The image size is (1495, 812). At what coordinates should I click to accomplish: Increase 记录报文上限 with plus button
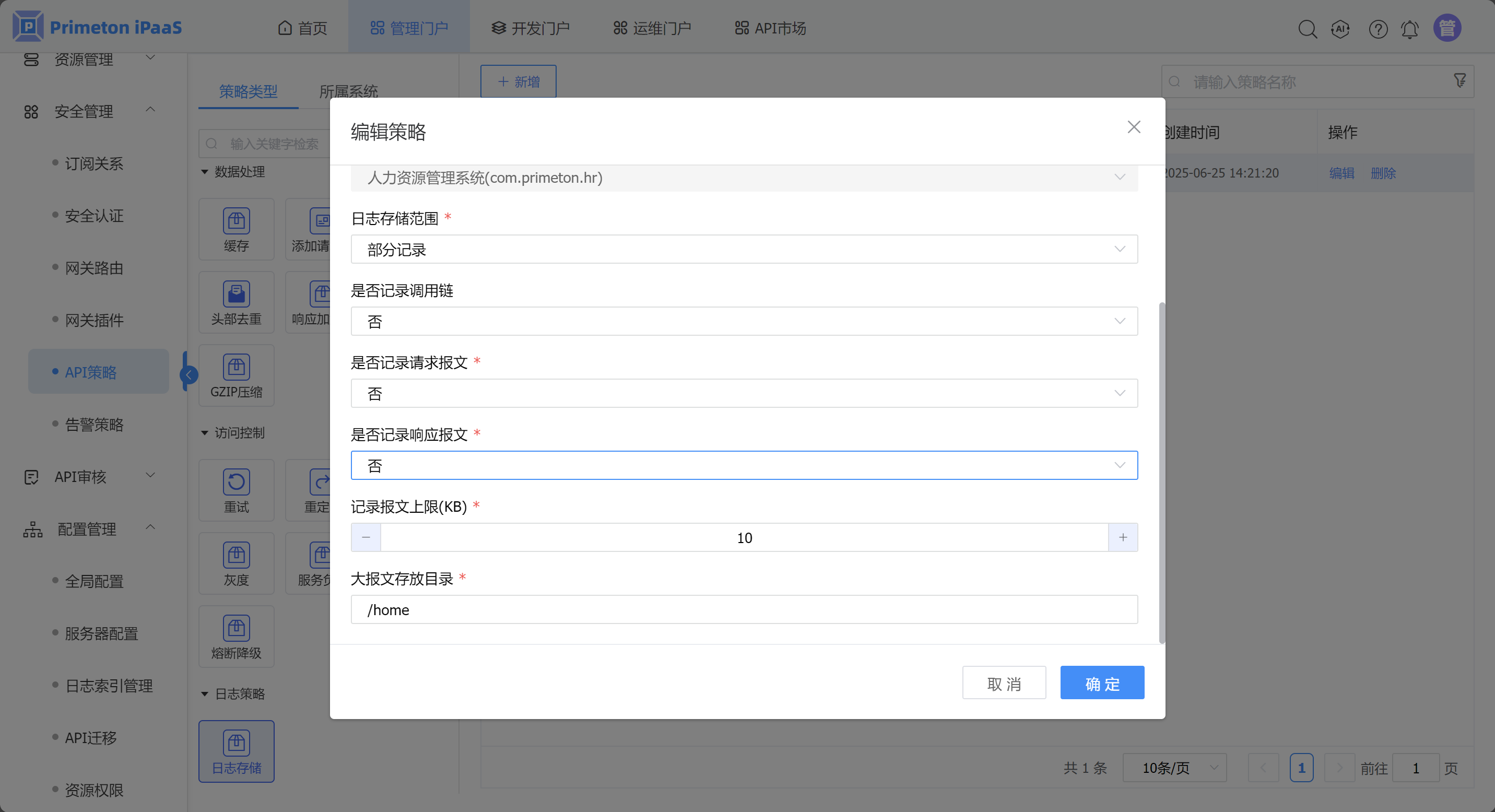1122,537
